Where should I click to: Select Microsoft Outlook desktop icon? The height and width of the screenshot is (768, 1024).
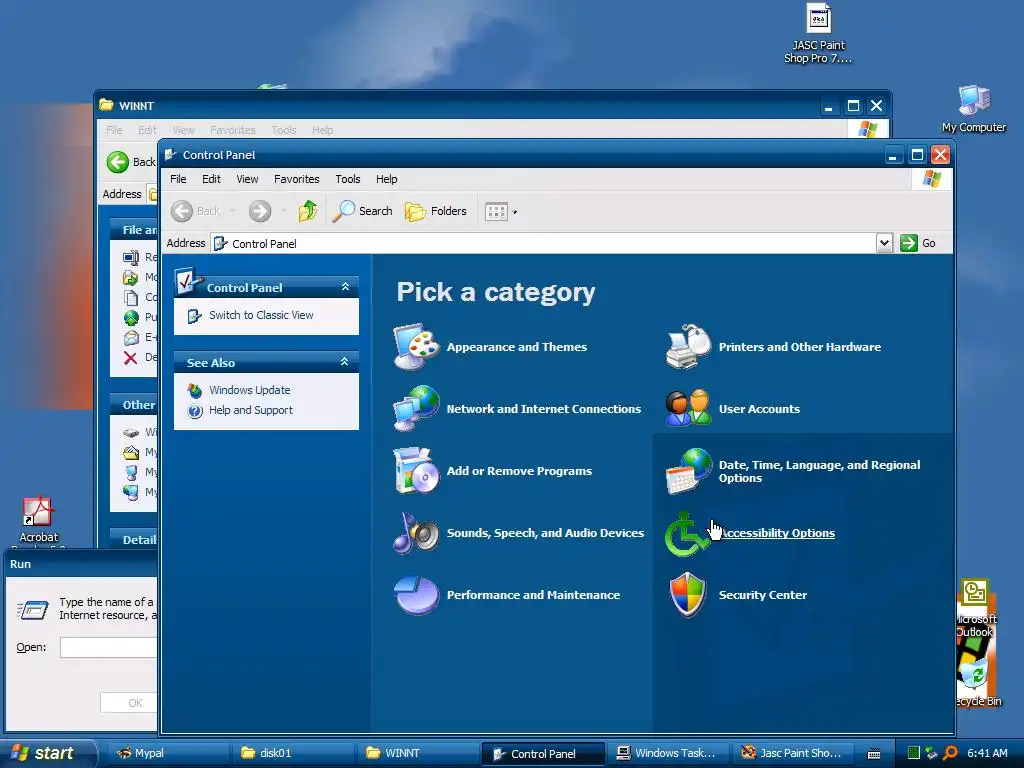pos(976,609)
